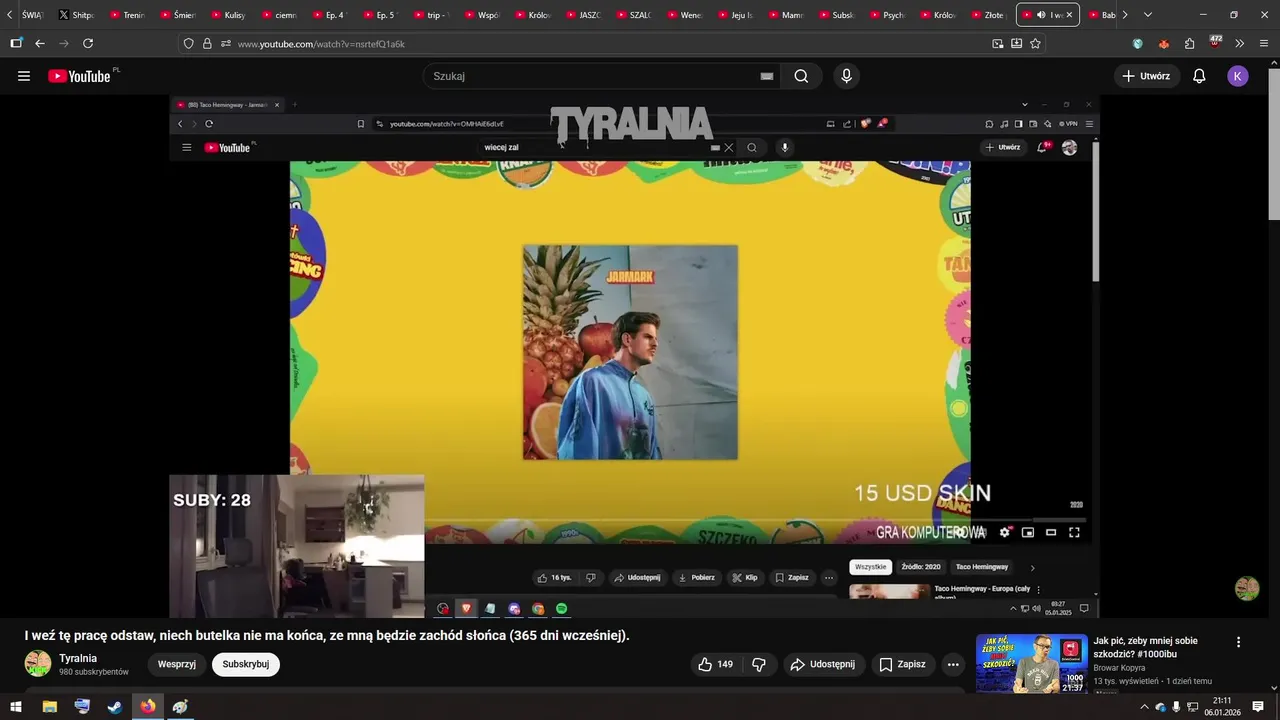Open options for the Jak pić recommended video
This screenshot has height=720, width=1280.
pyautogui.click(x=1238, y=642)
